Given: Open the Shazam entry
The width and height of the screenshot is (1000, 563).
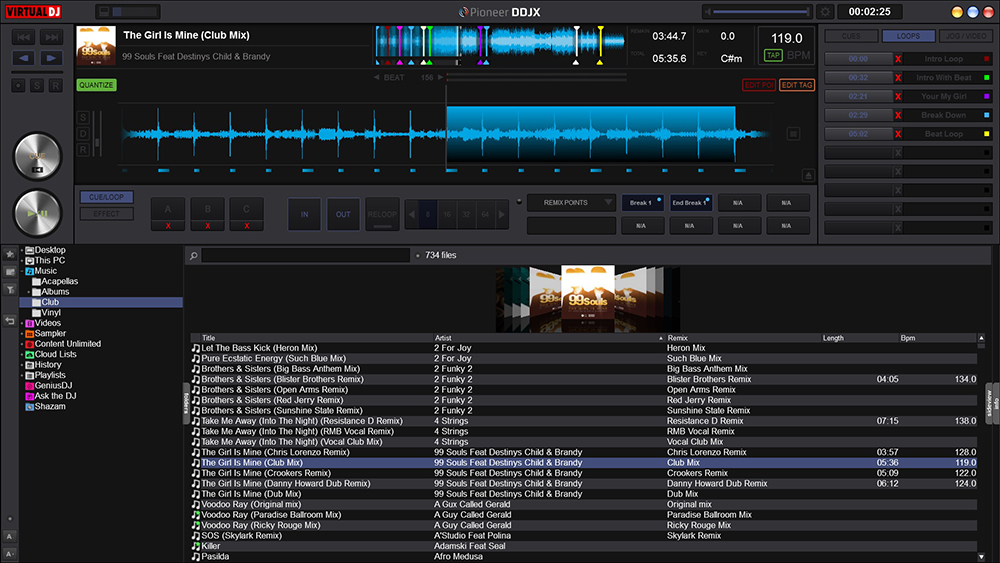Looking at the screenshot, I should tap(45, 406).
